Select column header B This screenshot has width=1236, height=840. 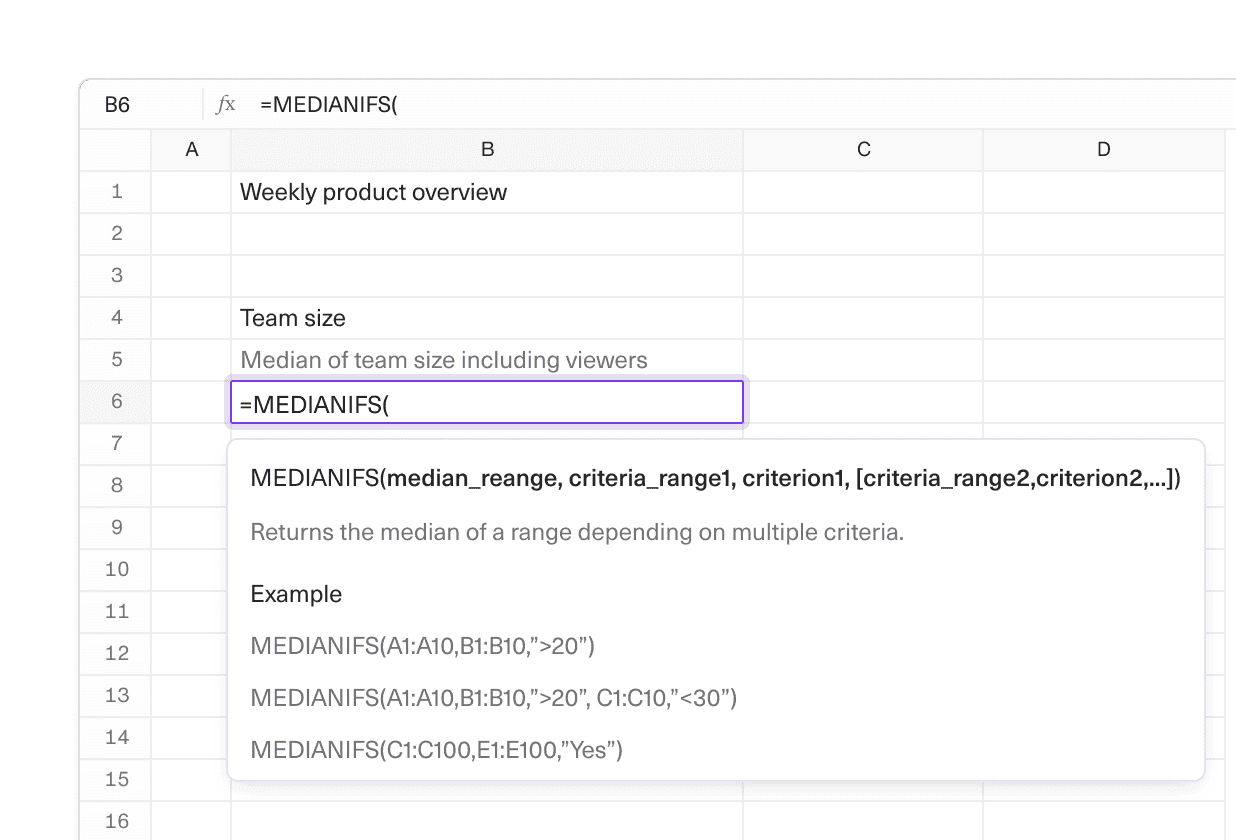[x=487, y=149]
